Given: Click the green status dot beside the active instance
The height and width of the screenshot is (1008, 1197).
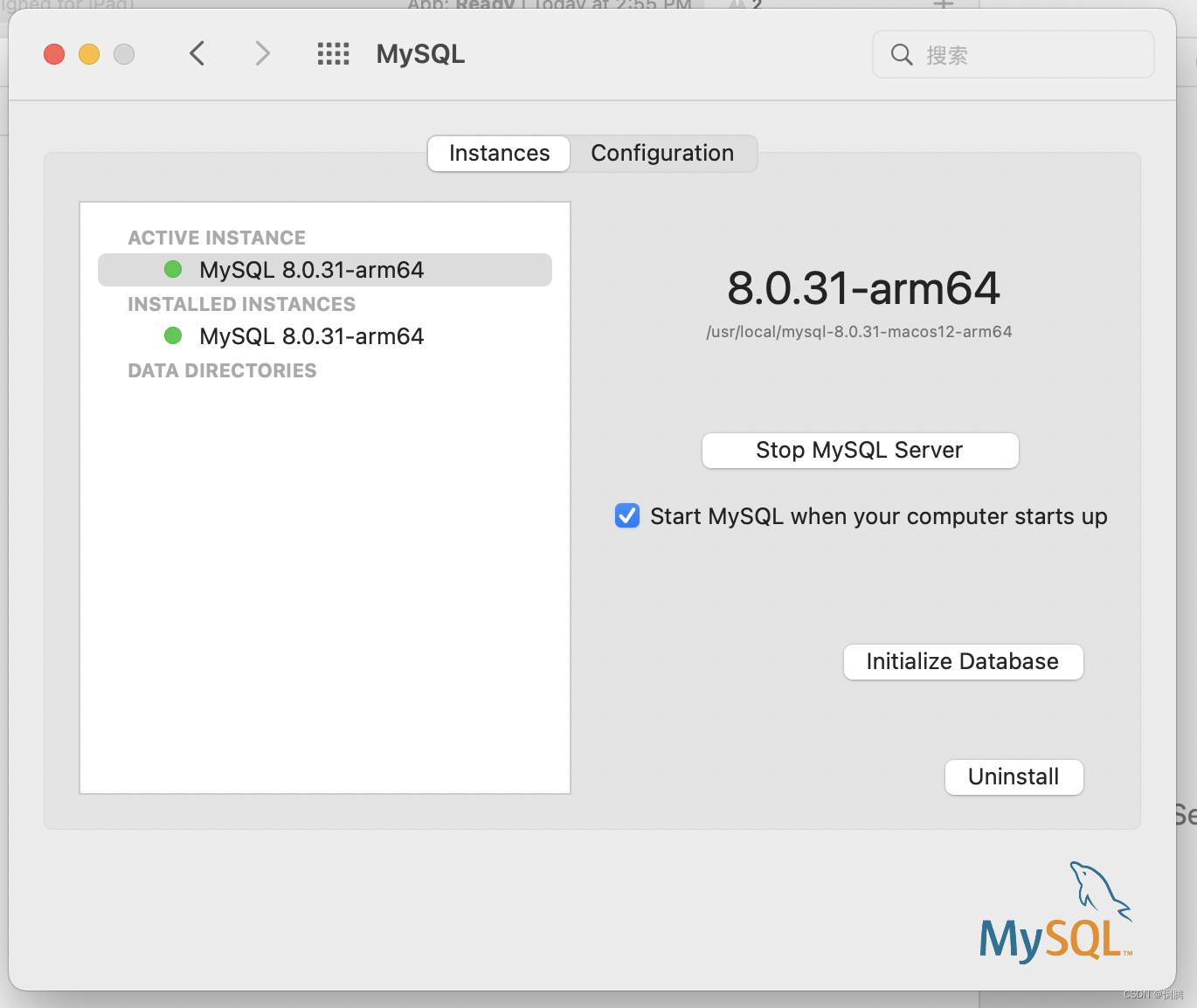Looking at the screenshot, I should tap(172, 269).
